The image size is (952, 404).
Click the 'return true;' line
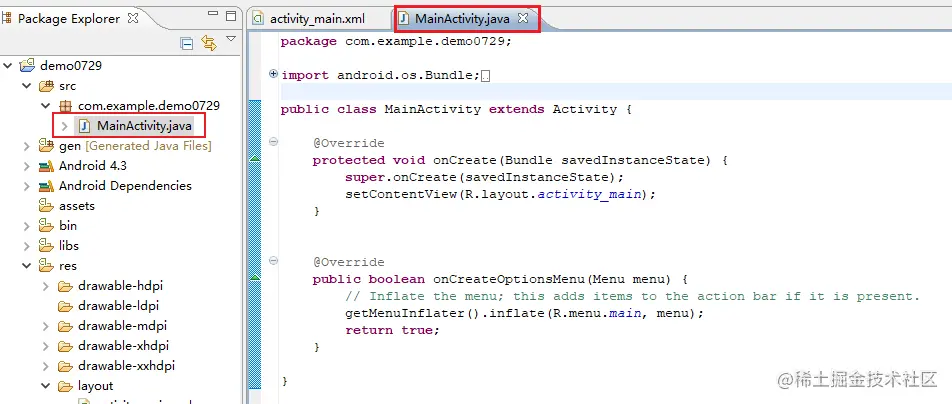(x=392, y=330)
